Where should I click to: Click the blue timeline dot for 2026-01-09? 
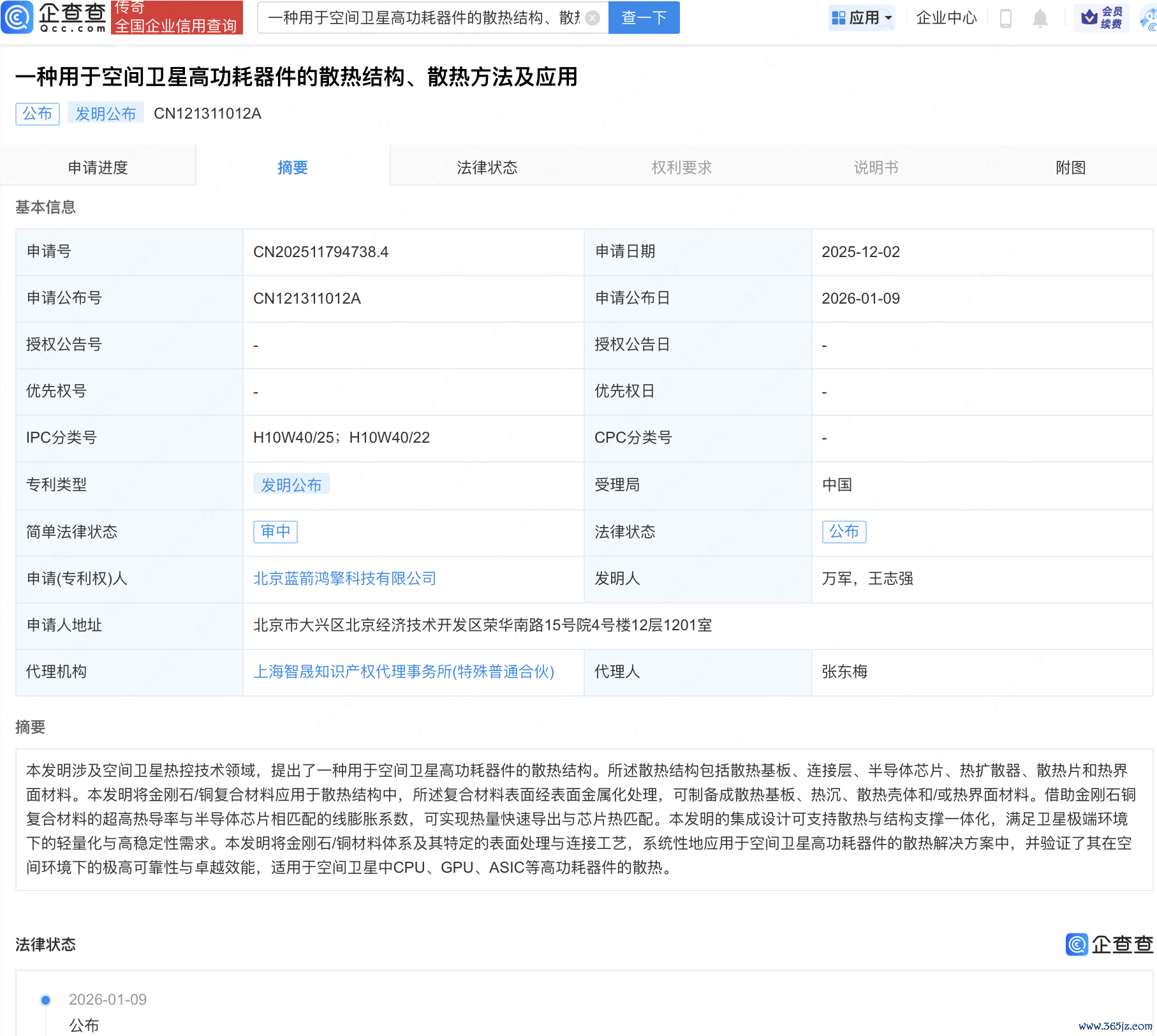tap(46, 1000)
